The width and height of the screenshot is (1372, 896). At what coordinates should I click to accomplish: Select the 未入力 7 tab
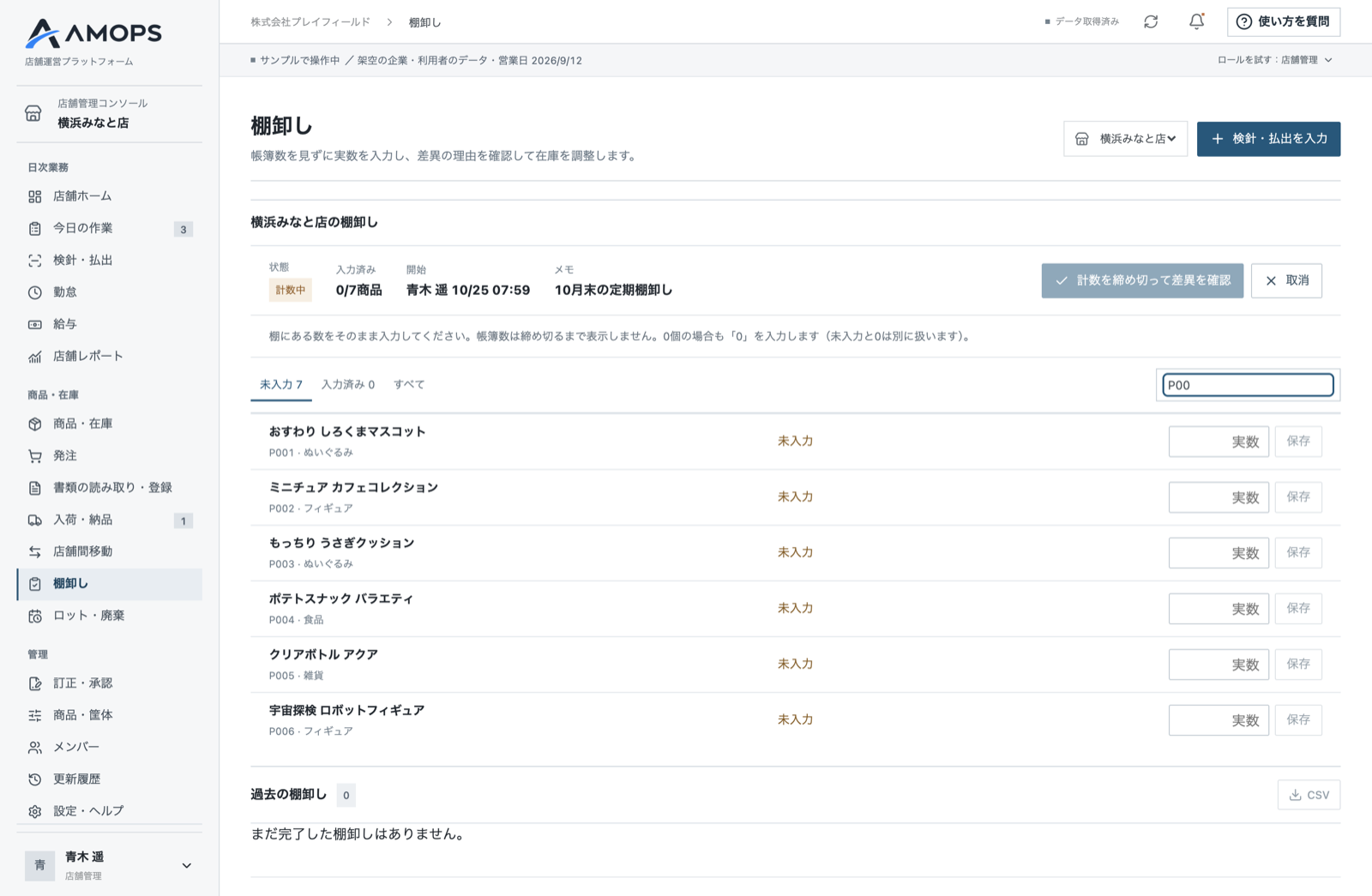[x=281, y=385]
